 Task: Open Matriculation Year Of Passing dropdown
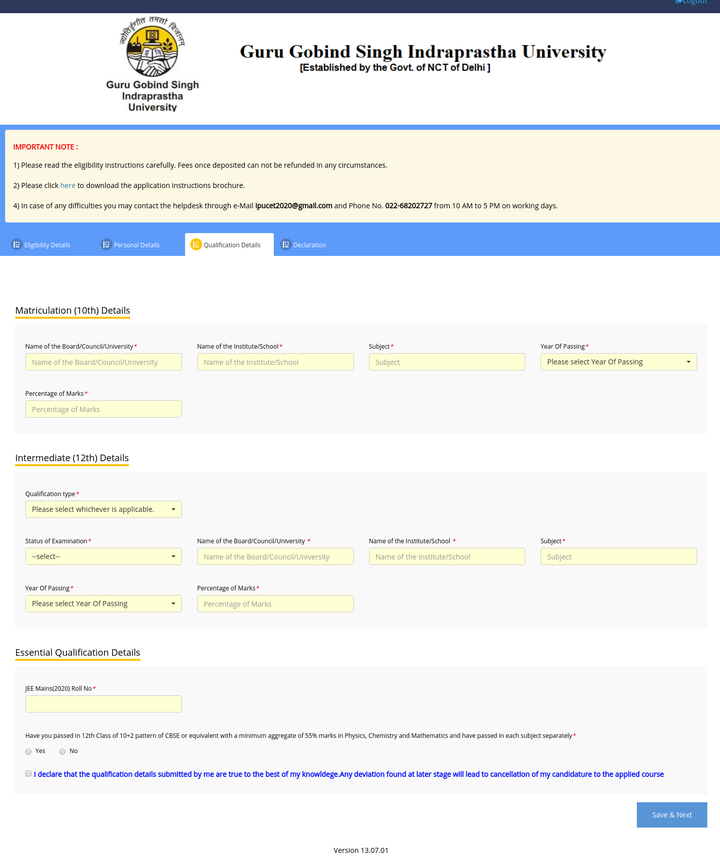point(619,362)
